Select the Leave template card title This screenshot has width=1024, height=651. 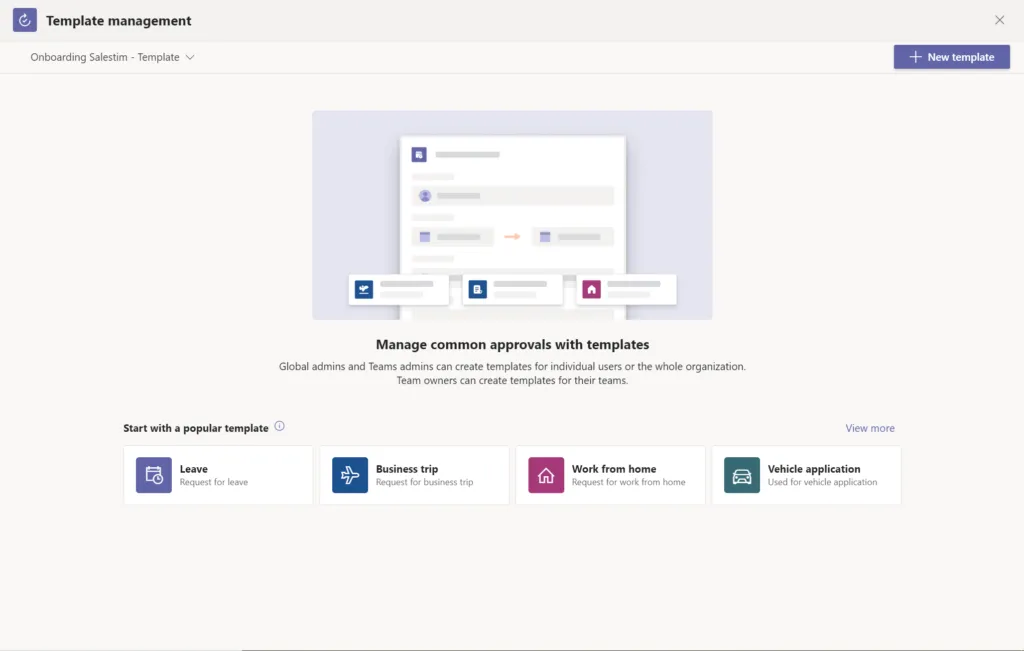tap(194, 469)
